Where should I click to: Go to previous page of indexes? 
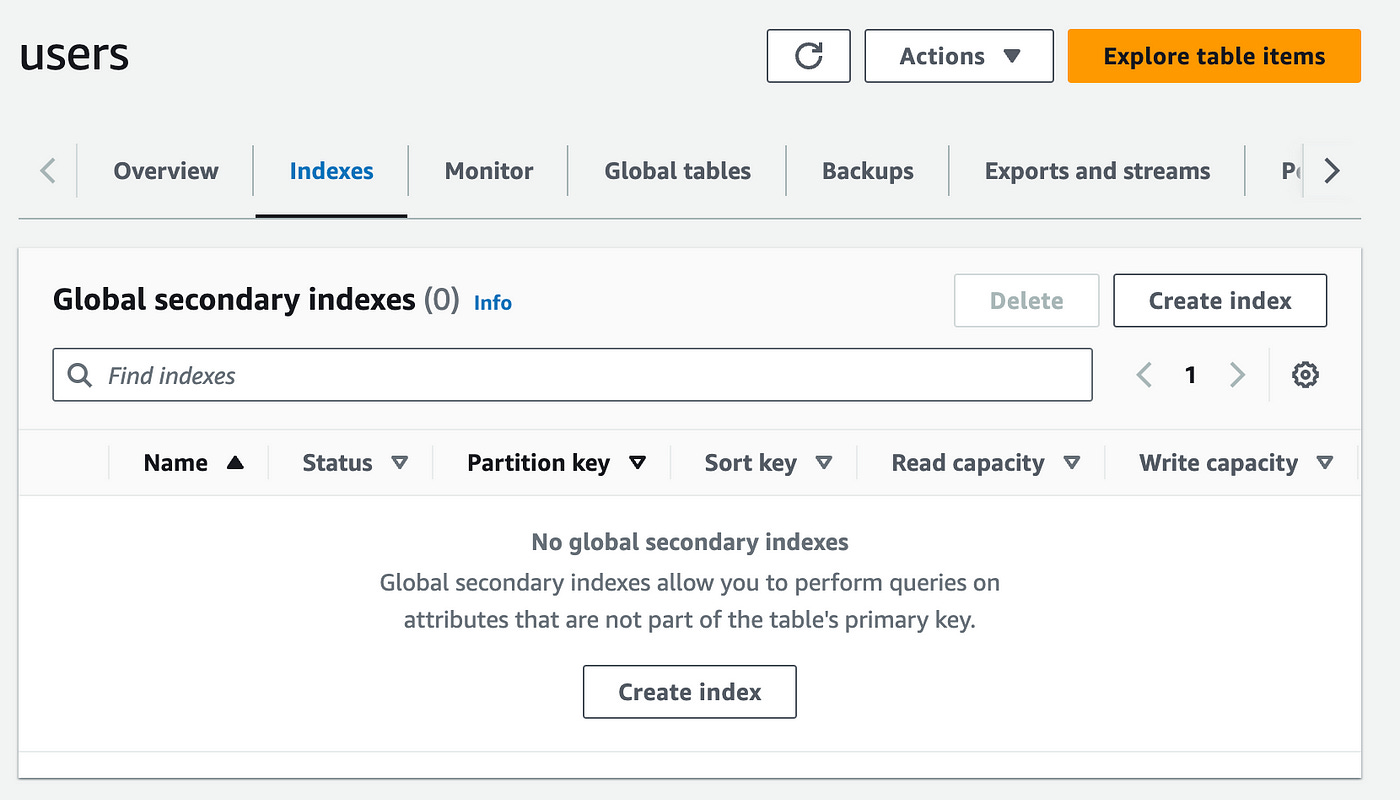pos(1145,375)
